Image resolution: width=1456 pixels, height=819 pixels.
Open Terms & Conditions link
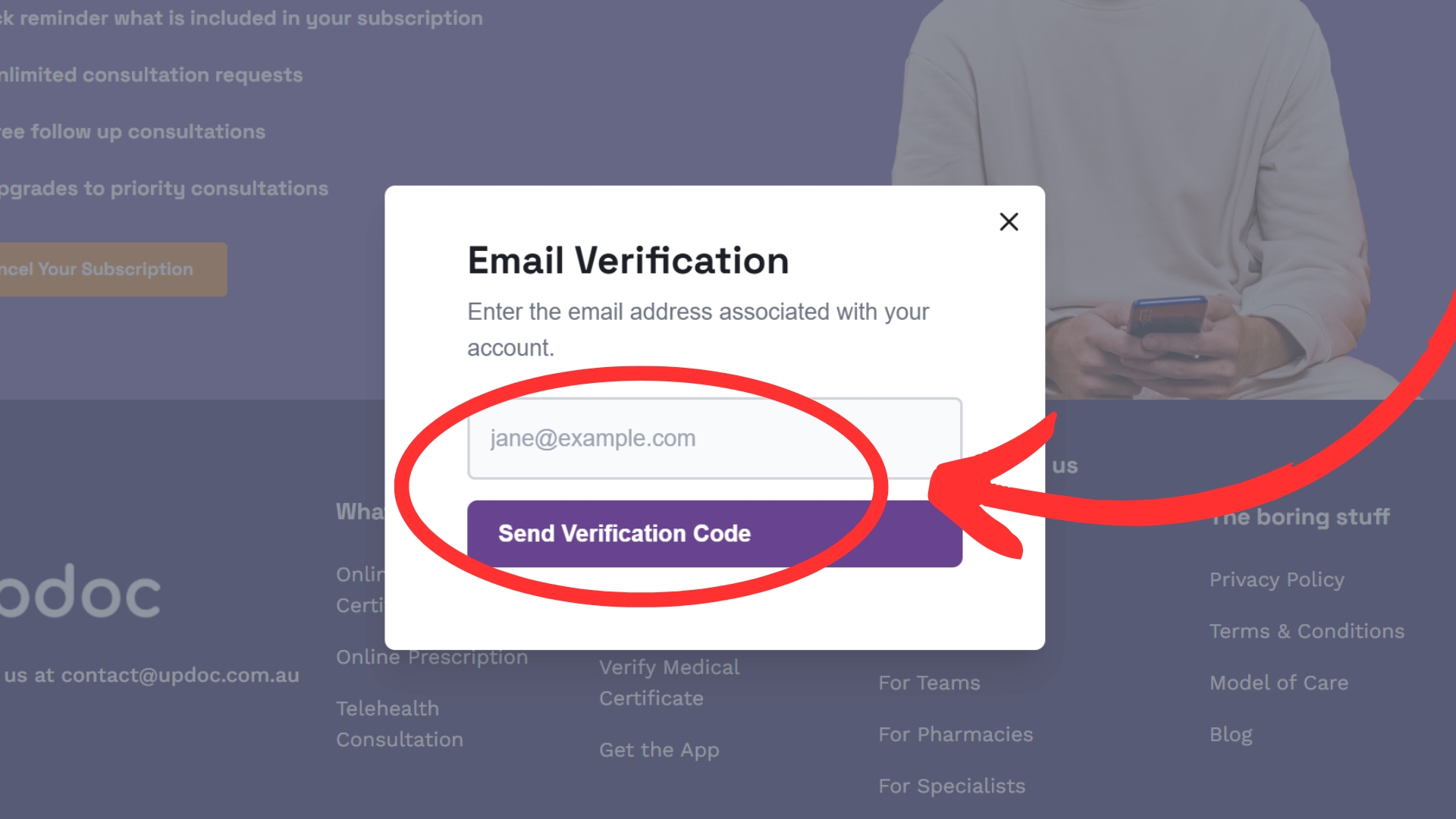pyautogui.click(x=1307, y=631)
